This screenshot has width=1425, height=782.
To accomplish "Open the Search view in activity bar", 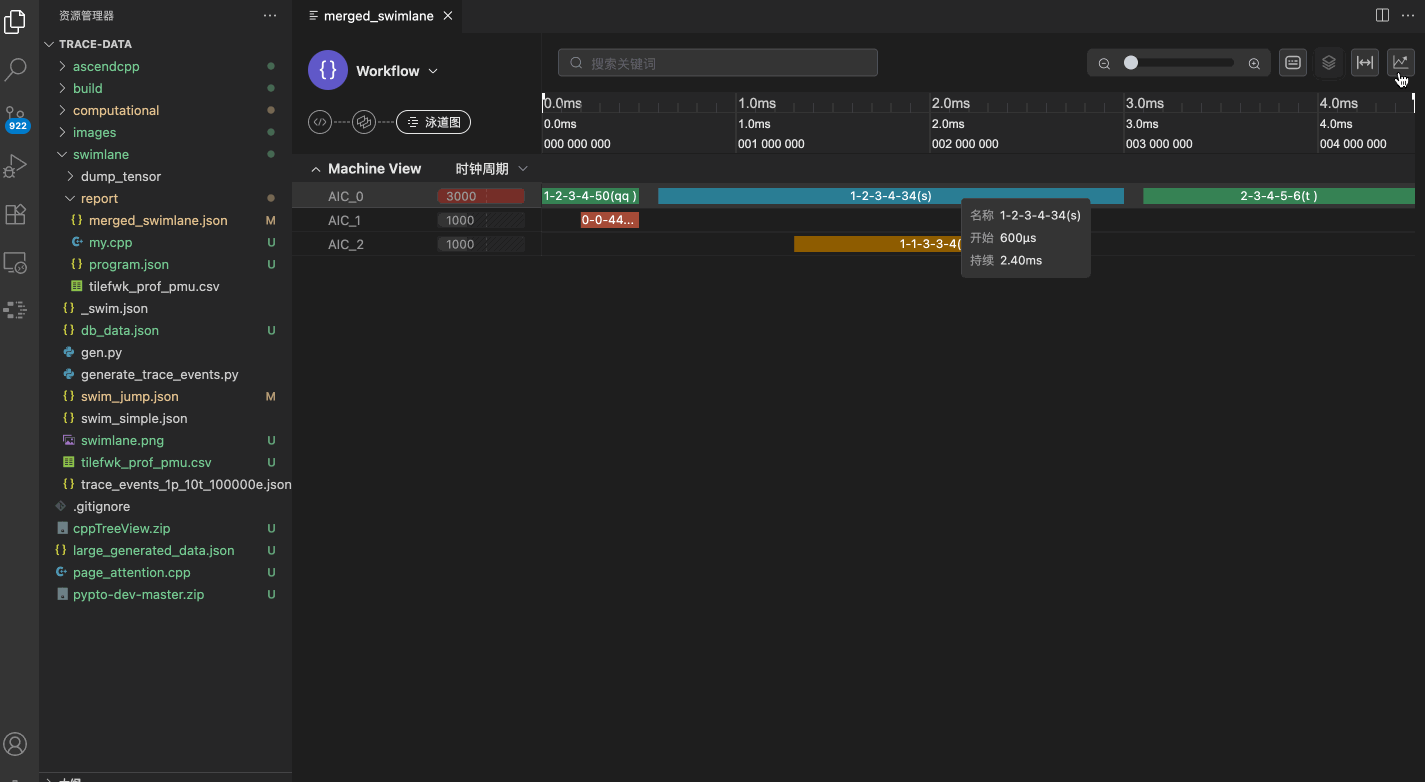I will 16,69.
